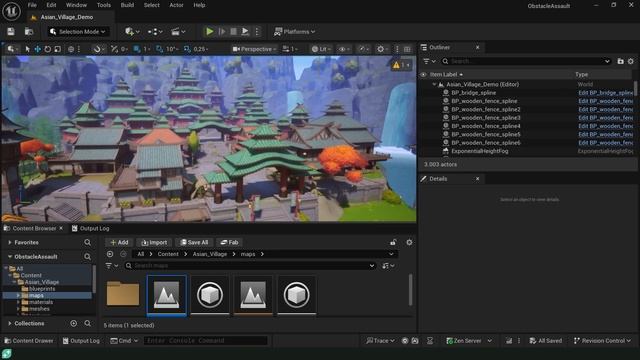The image size is (640, 360).
Task: Open the viewport Show flags eye menu
Action: pos(344,49)
